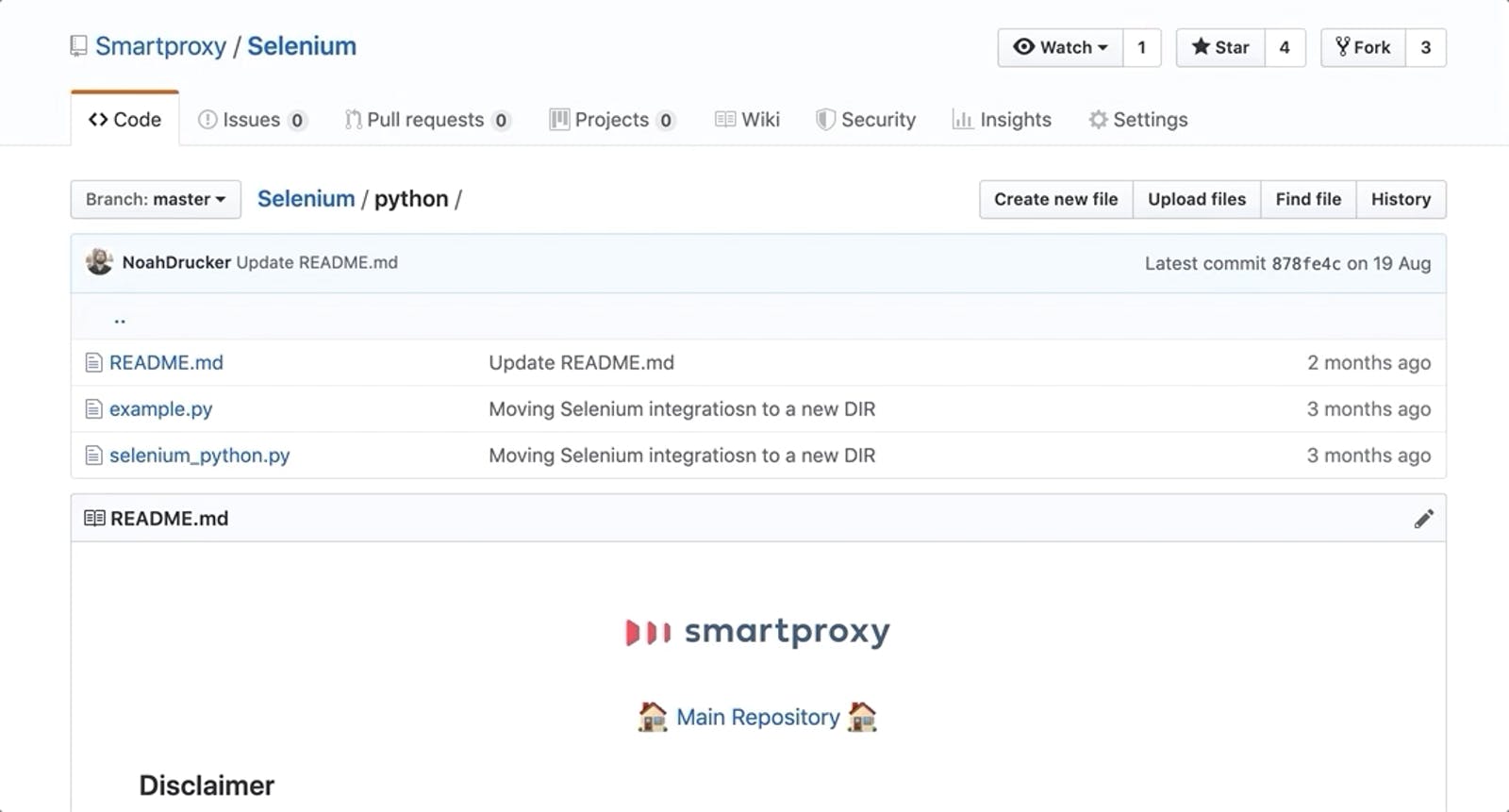
Task: Open commit History
Action: (1401, 199)
